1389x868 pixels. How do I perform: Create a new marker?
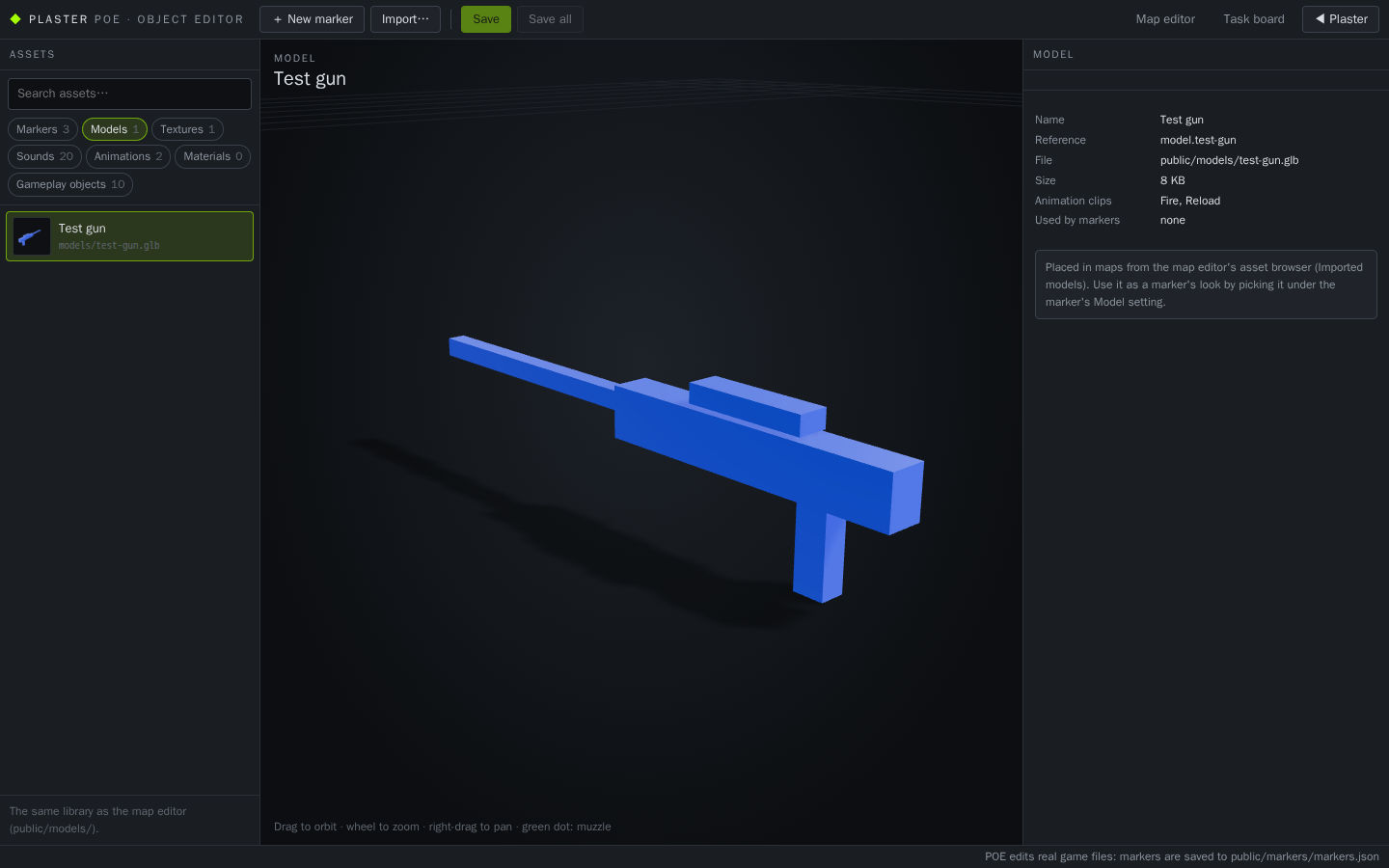tap(312, 19)
